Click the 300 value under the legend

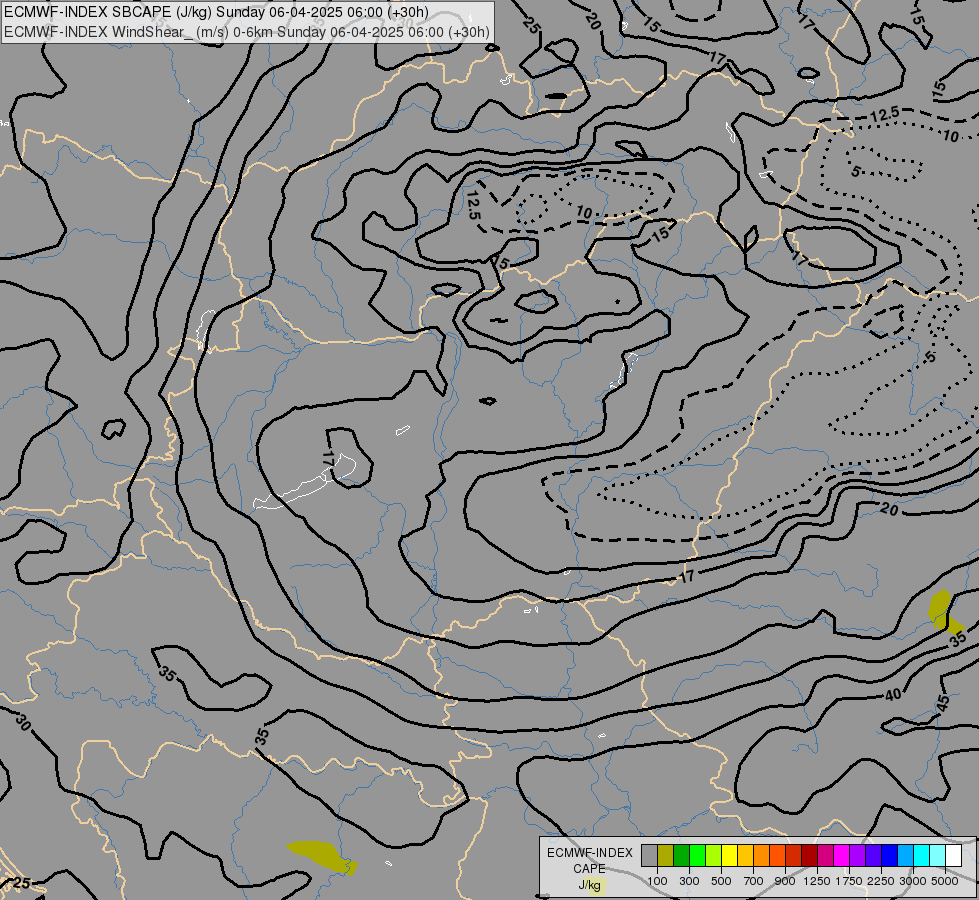click(x=689, y=881)
